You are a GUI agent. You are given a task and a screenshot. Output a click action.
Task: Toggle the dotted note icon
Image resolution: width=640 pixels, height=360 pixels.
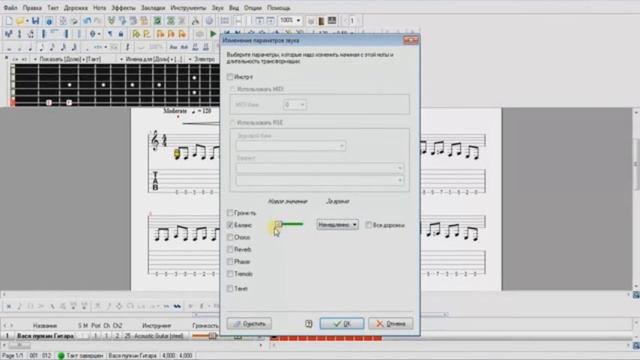(x=87, y=48)
